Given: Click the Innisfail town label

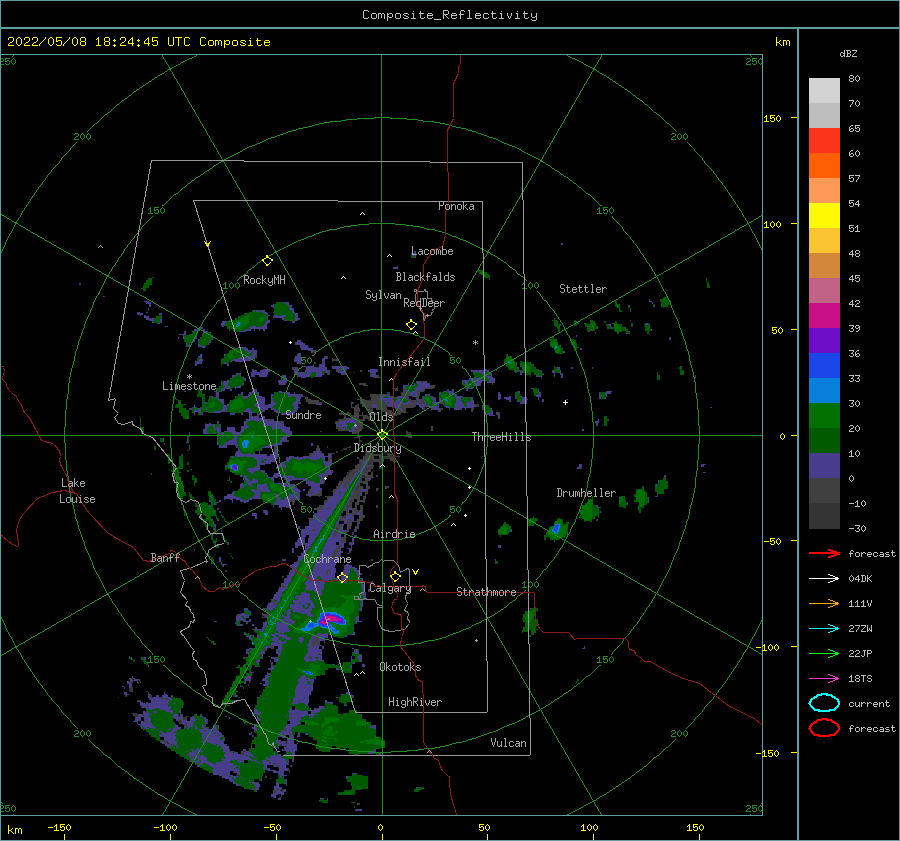Looking at the screenshot, I should click(x=404, y=362).
